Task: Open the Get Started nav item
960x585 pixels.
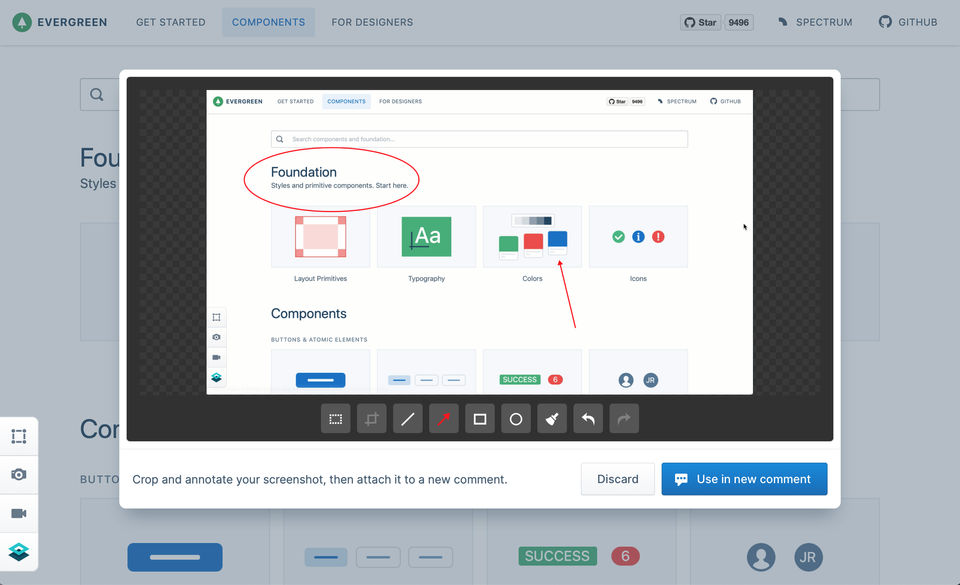Action: coord(171,22)
